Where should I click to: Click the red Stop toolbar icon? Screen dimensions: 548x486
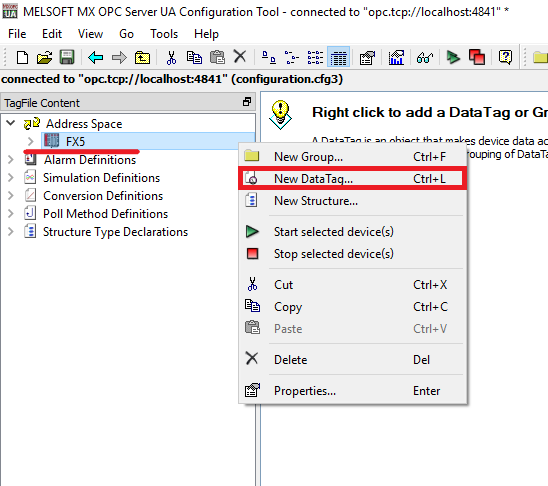(477, 57)
